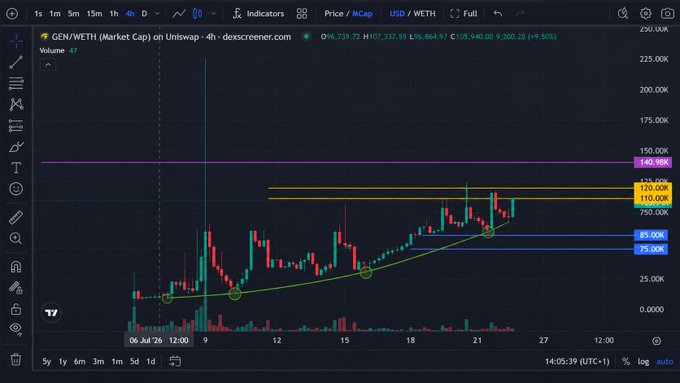
Task: Click the Volume indicator label
Action: (x=52, y=51)
